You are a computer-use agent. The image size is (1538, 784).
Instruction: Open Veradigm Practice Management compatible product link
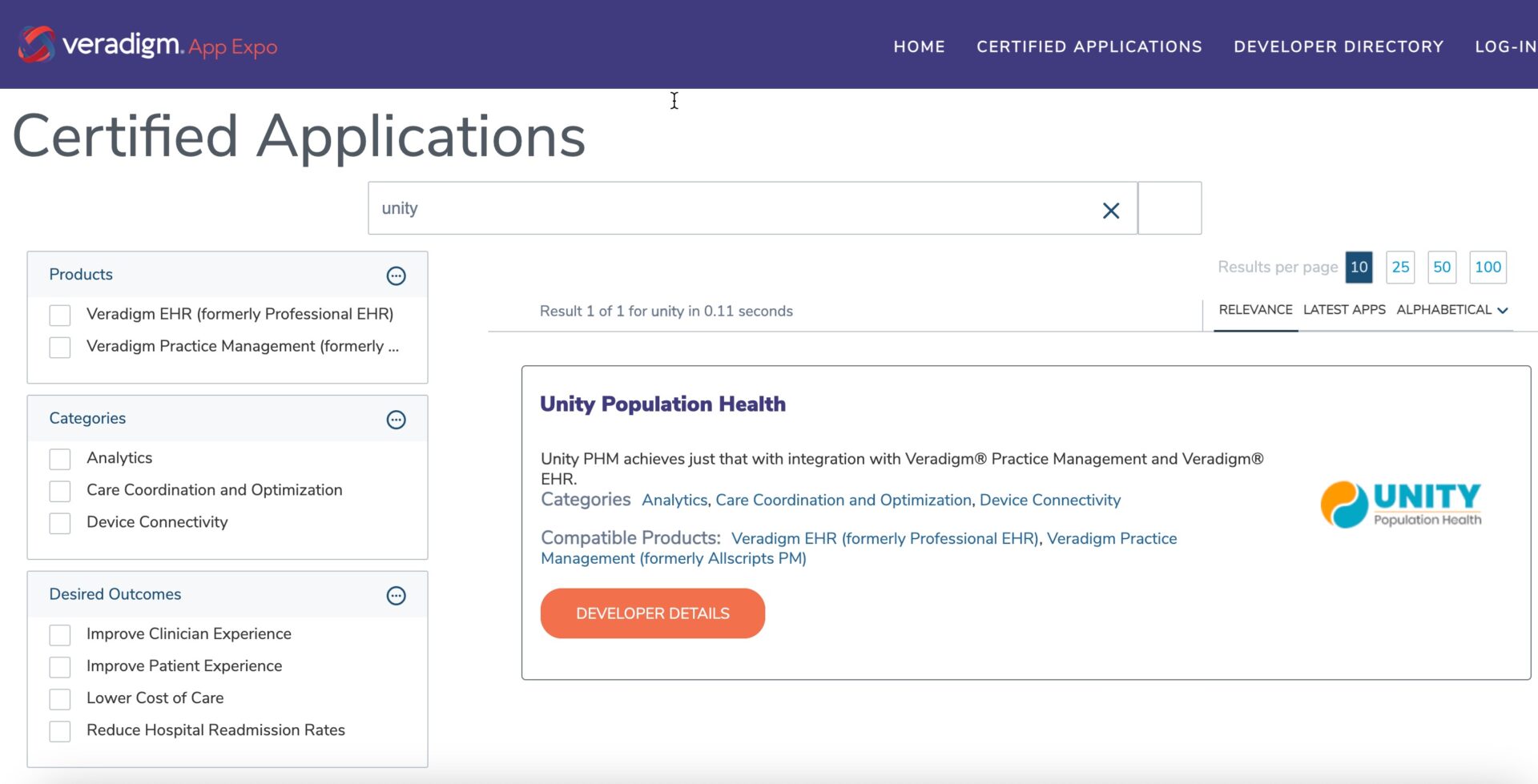coord(859,549)
